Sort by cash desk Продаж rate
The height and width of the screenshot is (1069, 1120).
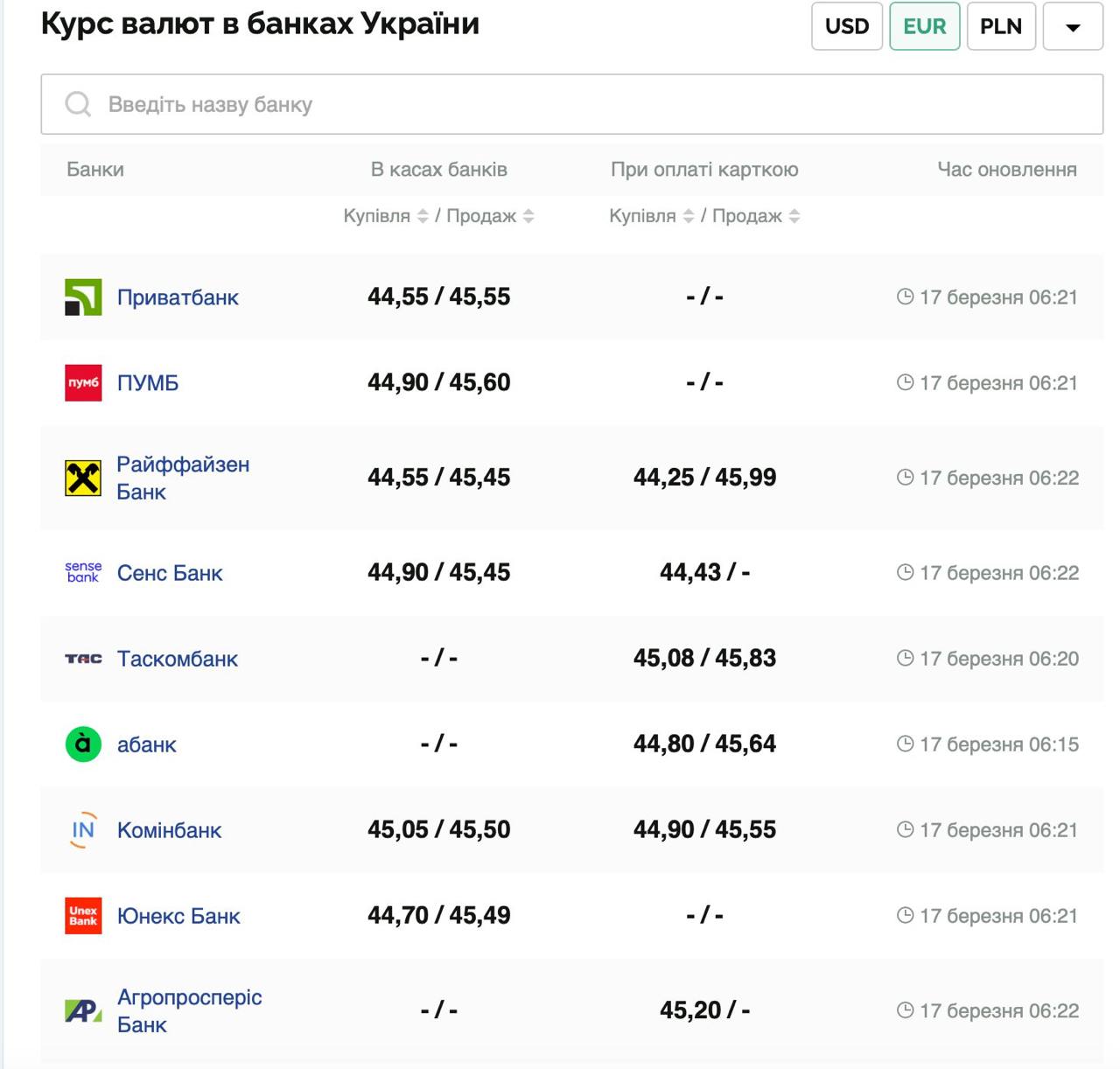(x=528, y=216)
